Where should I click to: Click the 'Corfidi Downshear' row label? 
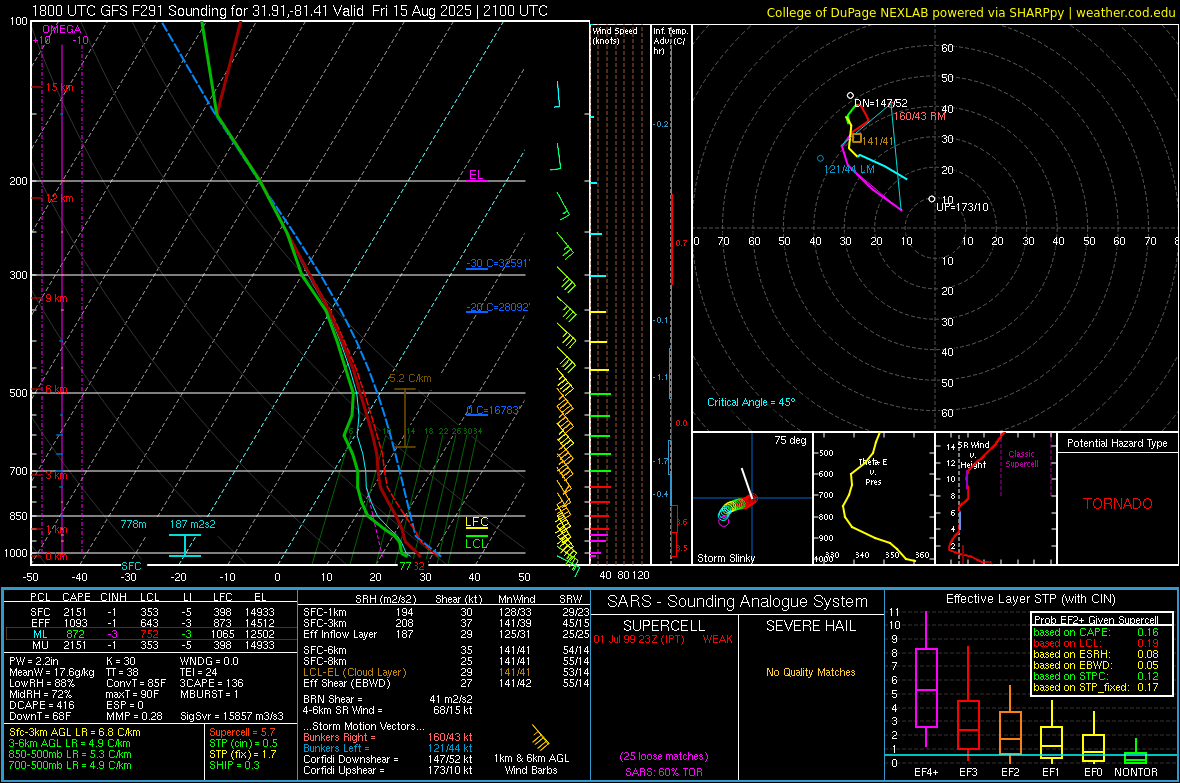click(x=351, y=760)
